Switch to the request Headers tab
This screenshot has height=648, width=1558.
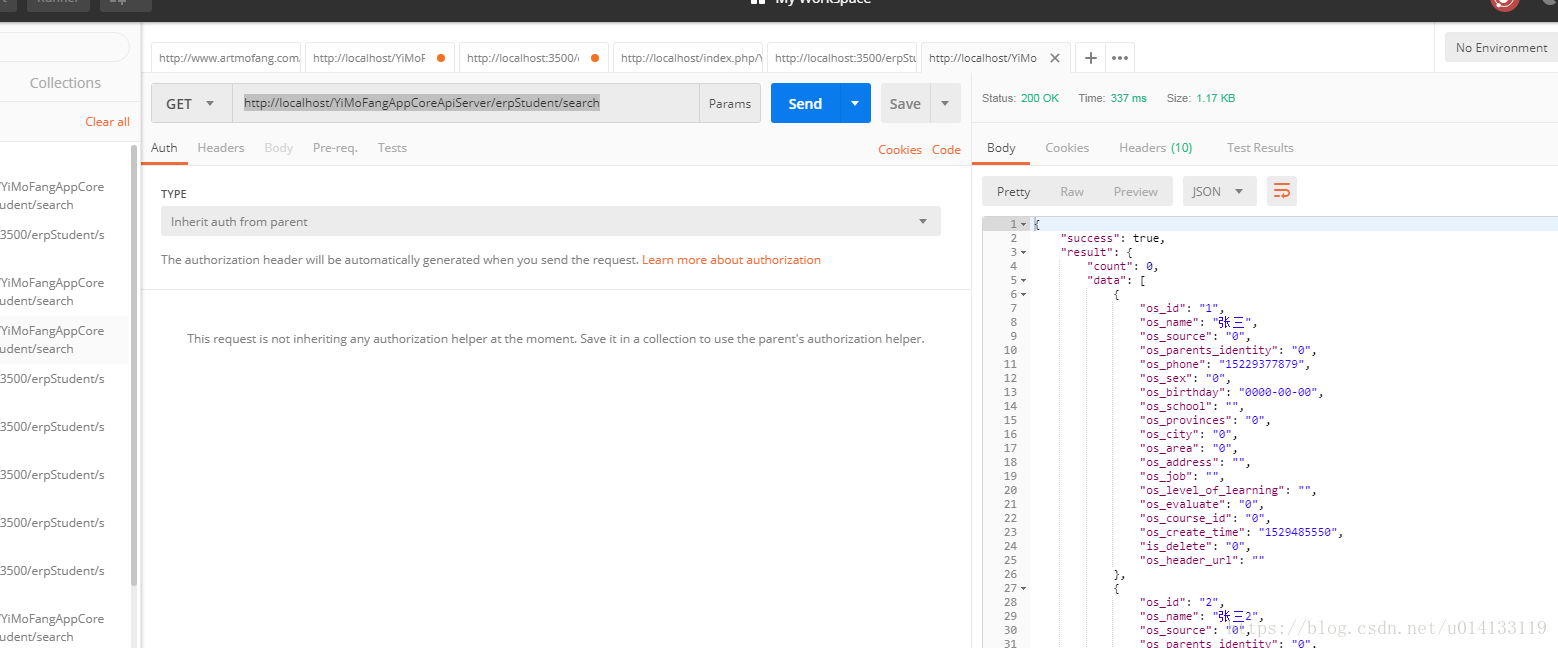220,147
